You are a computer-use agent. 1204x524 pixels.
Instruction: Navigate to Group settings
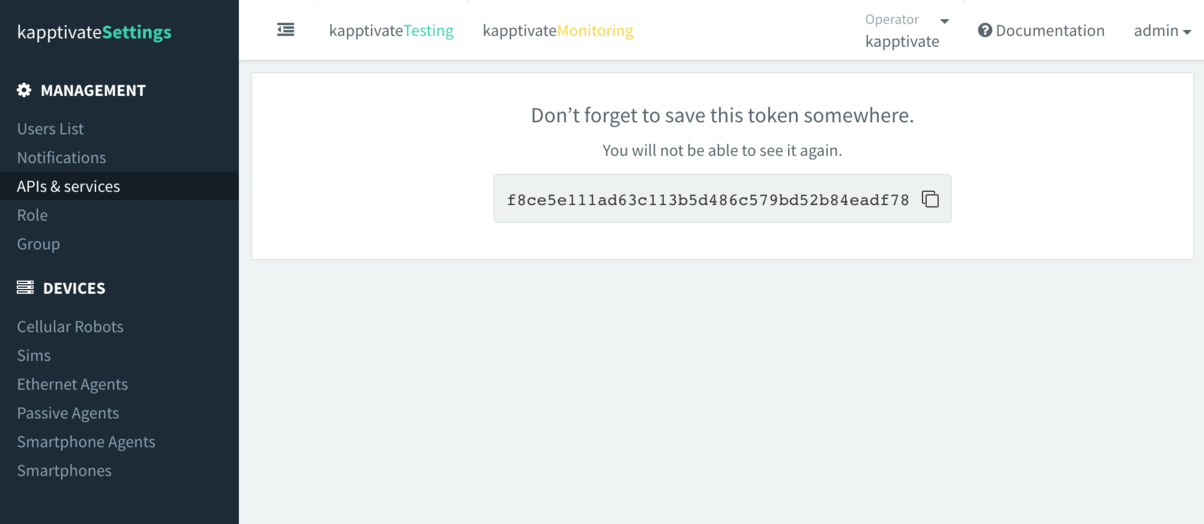[x=38, y=244]
